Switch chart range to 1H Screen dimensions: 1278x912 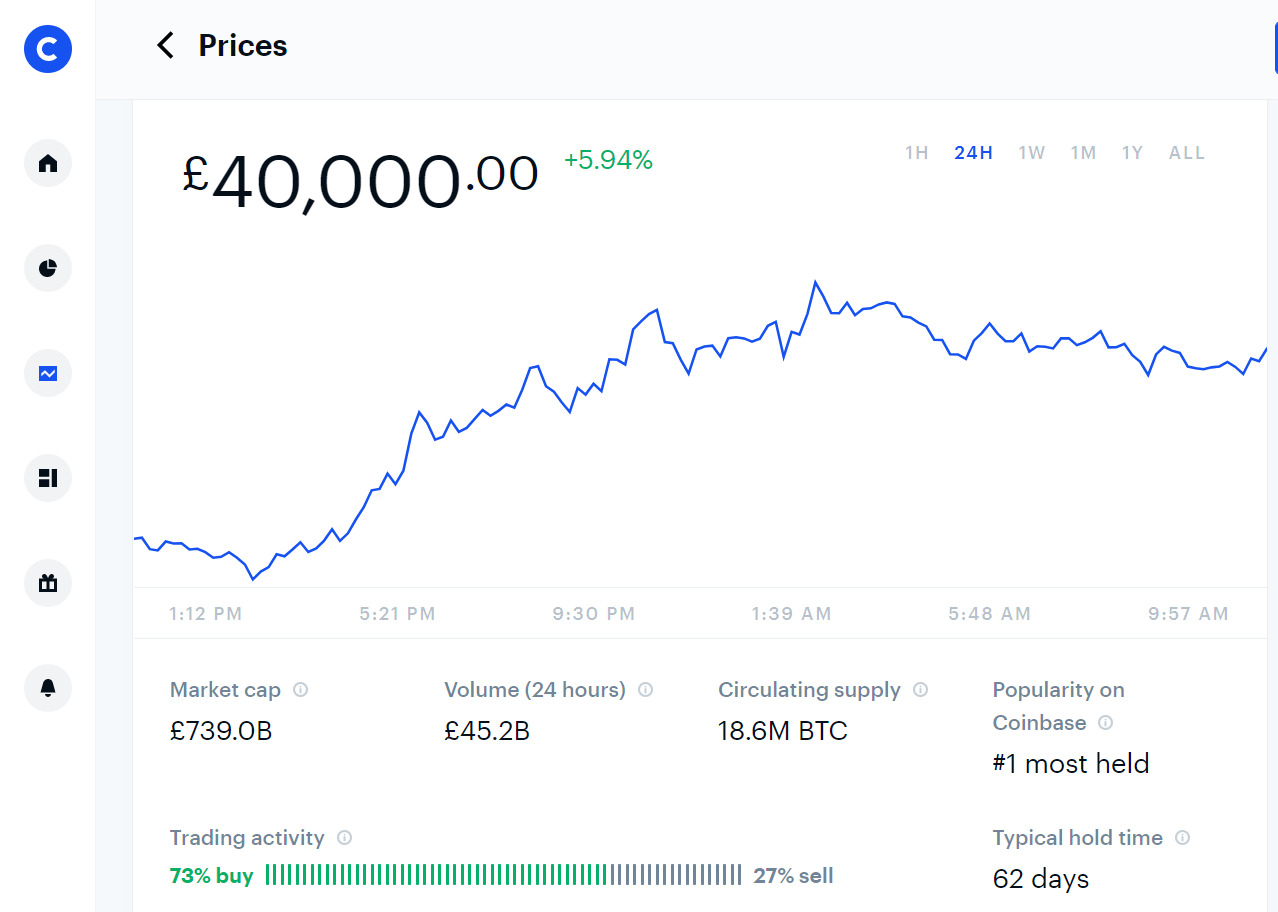click(x=917, y=153)
